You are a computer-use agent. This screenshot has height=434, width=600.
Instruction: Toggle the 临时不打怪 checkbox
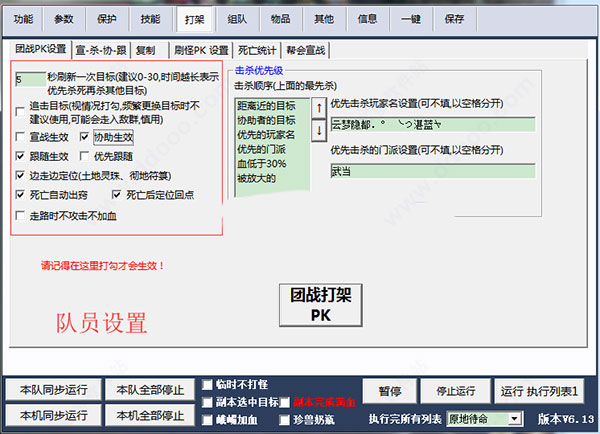point(207,385)
